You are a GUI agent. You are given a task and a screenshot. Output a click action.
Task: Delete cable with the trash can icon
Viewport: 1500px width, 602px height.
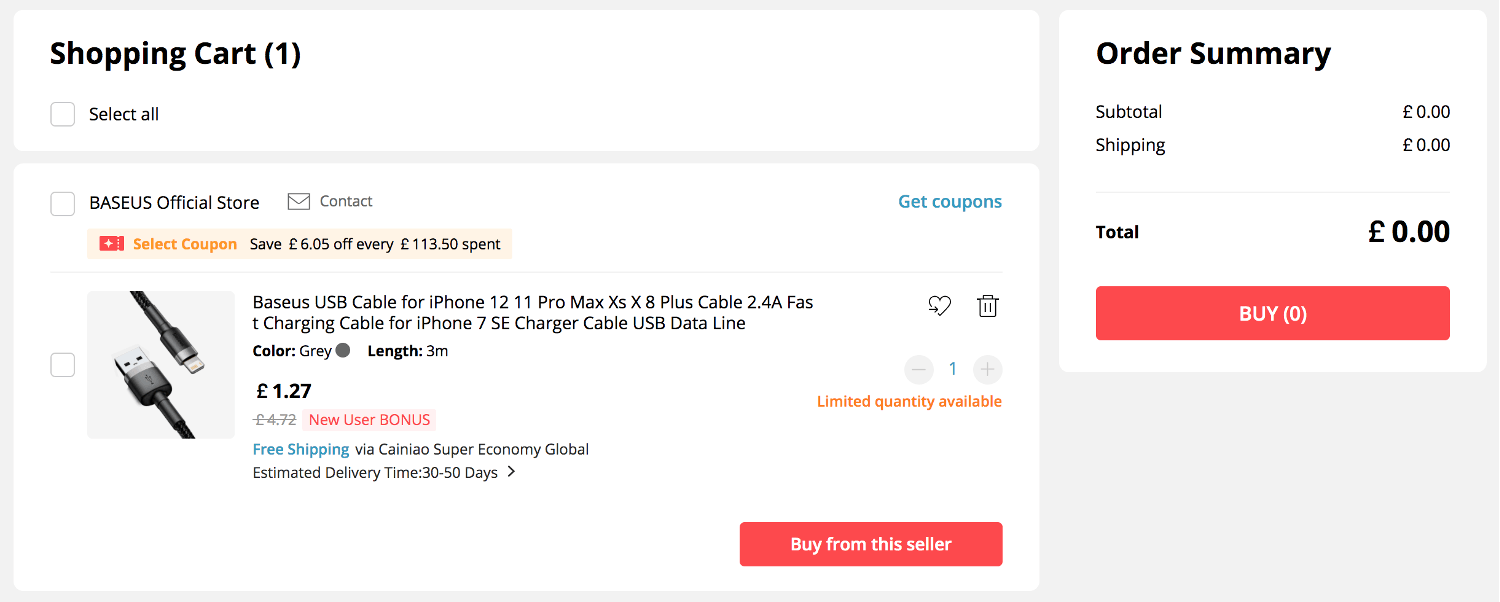click(987, 306)
